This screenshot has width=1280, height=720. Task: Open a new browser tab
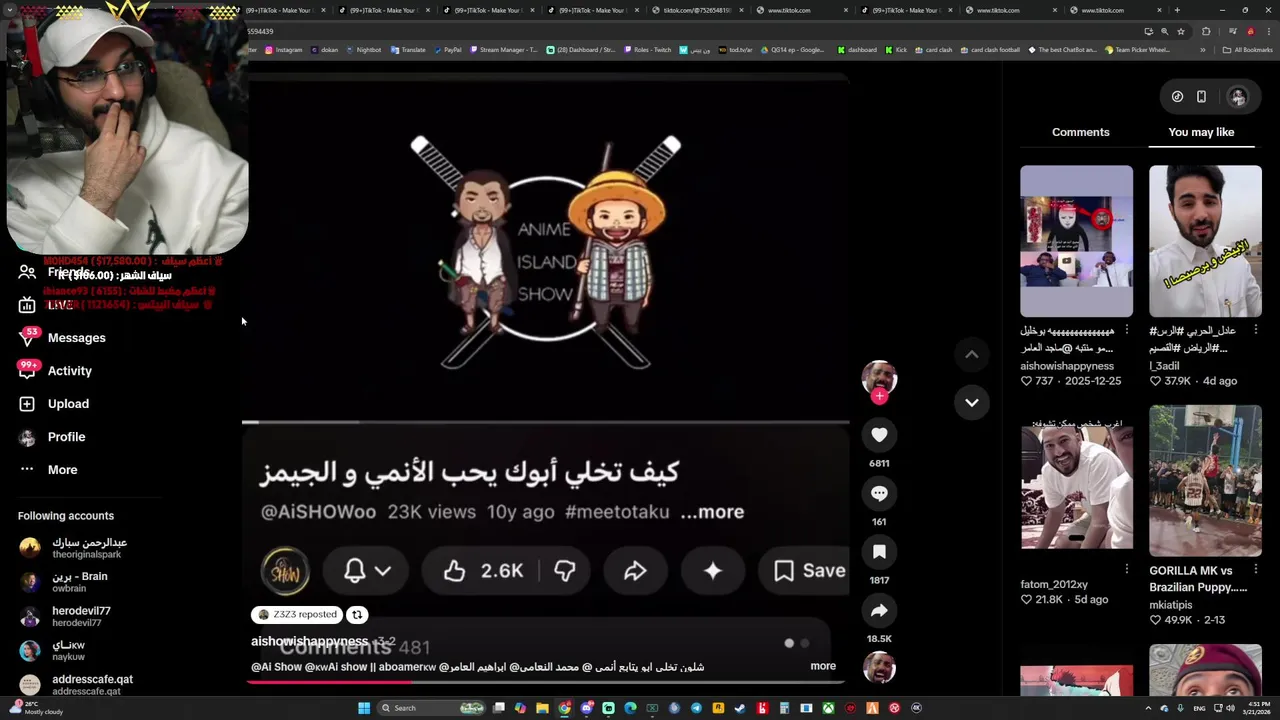1176,10
